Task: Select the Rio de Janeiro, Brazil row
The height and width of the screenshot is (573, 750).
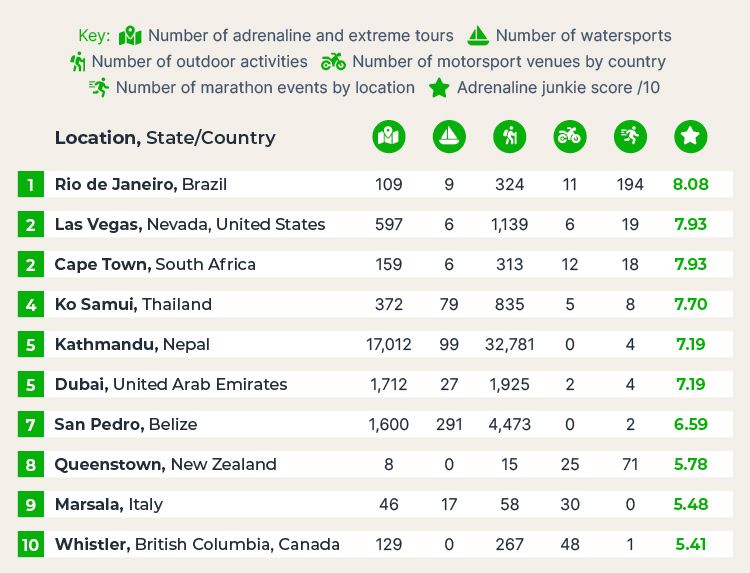Action: tap(375, 184)
